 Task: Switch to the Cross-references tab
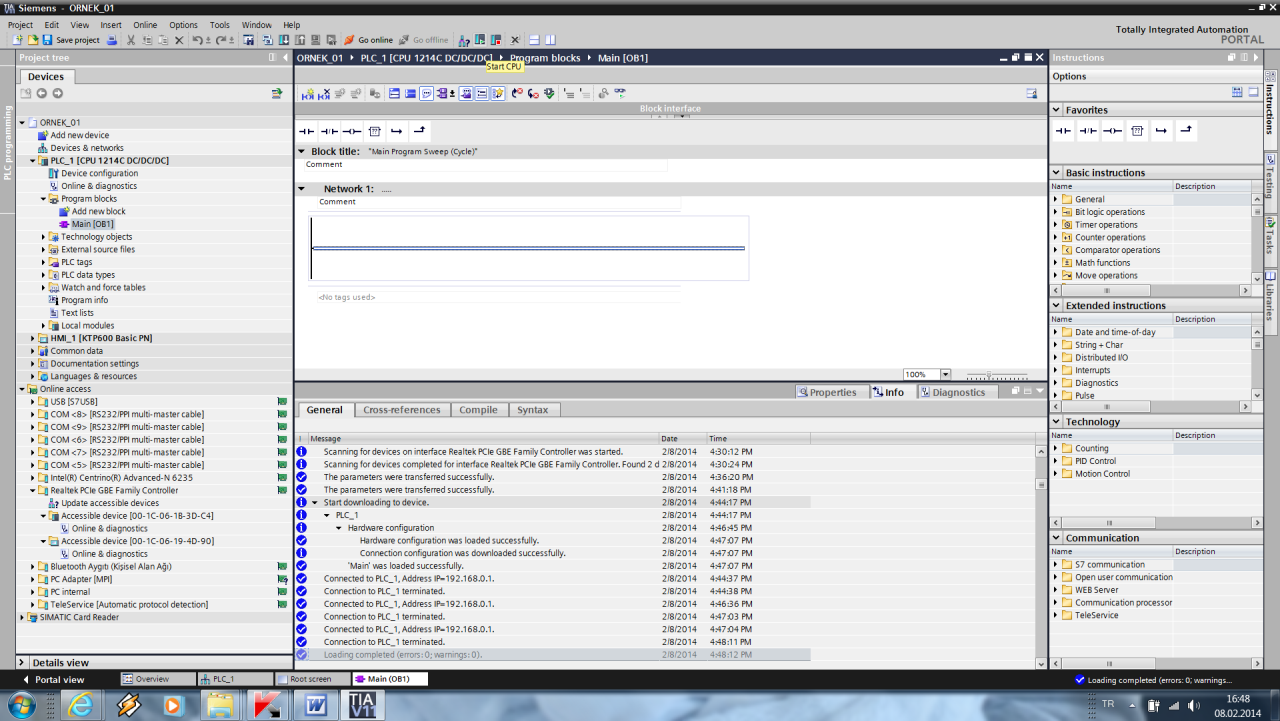point(401,410)
